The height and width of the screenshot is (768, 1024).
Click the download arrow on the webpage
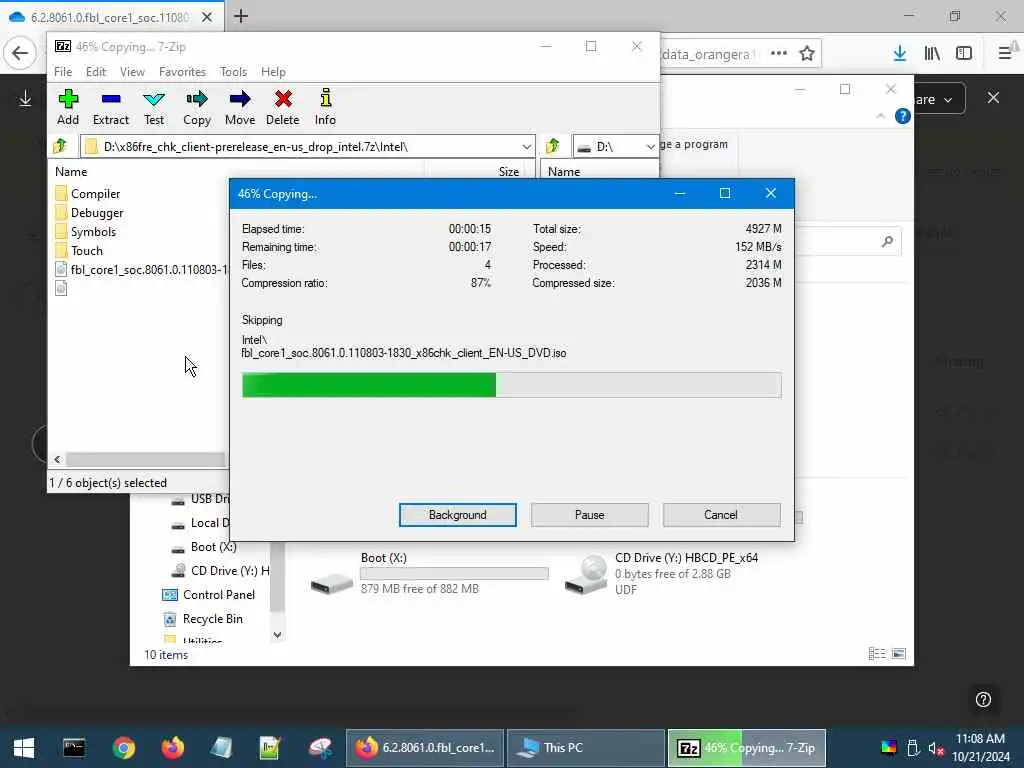[x=25, y=99]
